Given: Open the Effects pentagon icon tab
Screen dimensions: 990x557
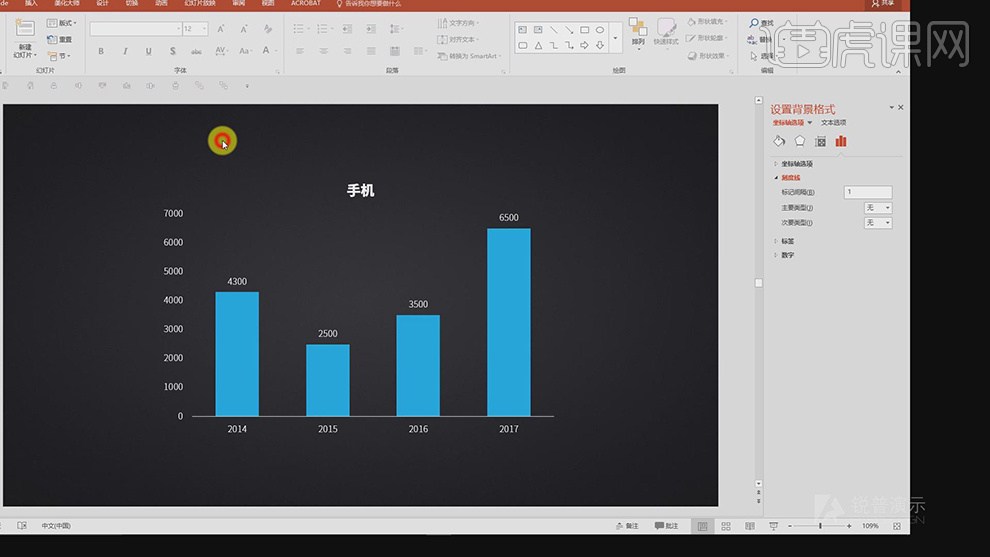Looking at the screenshot, I should pos(800,141).
